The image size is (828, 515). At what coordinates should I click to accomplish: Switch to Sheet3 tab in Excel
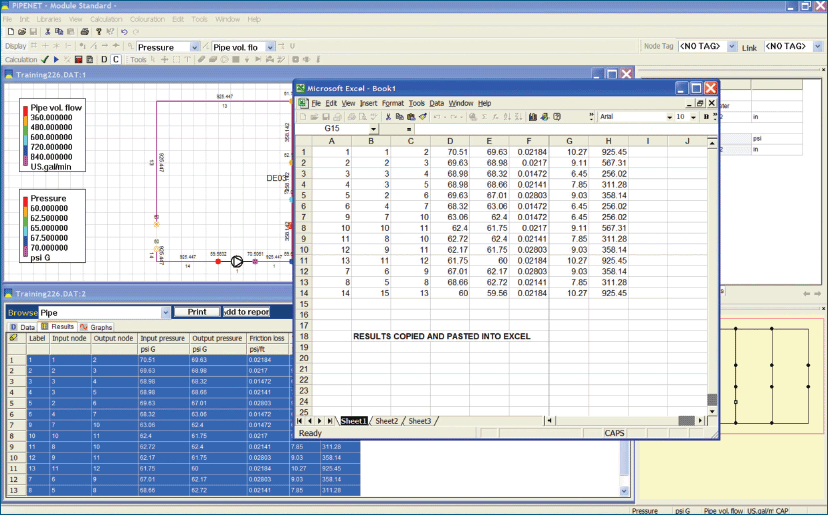click(419, 421)
